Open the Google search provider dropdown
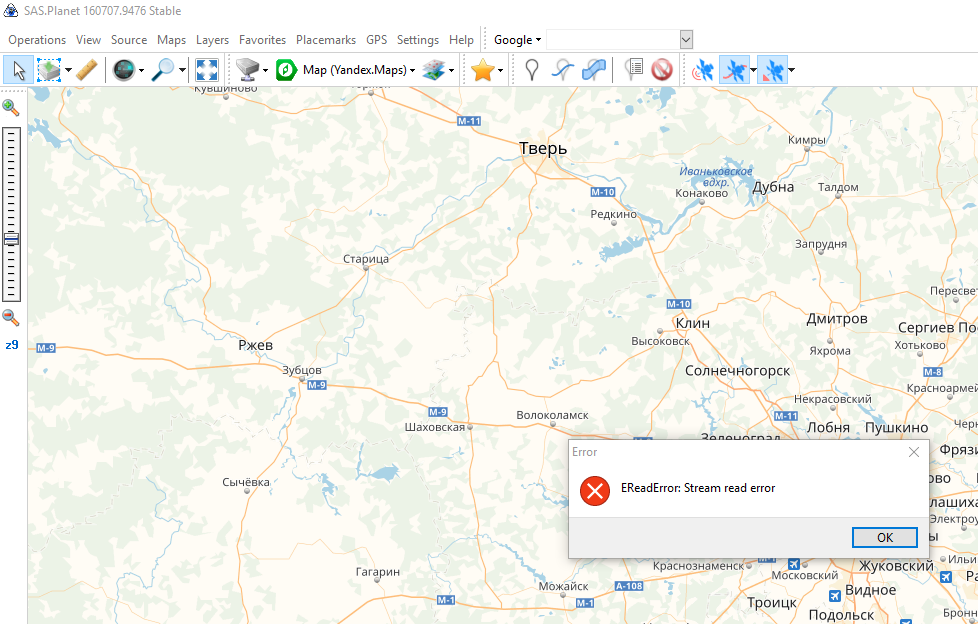 pos(517,40)
